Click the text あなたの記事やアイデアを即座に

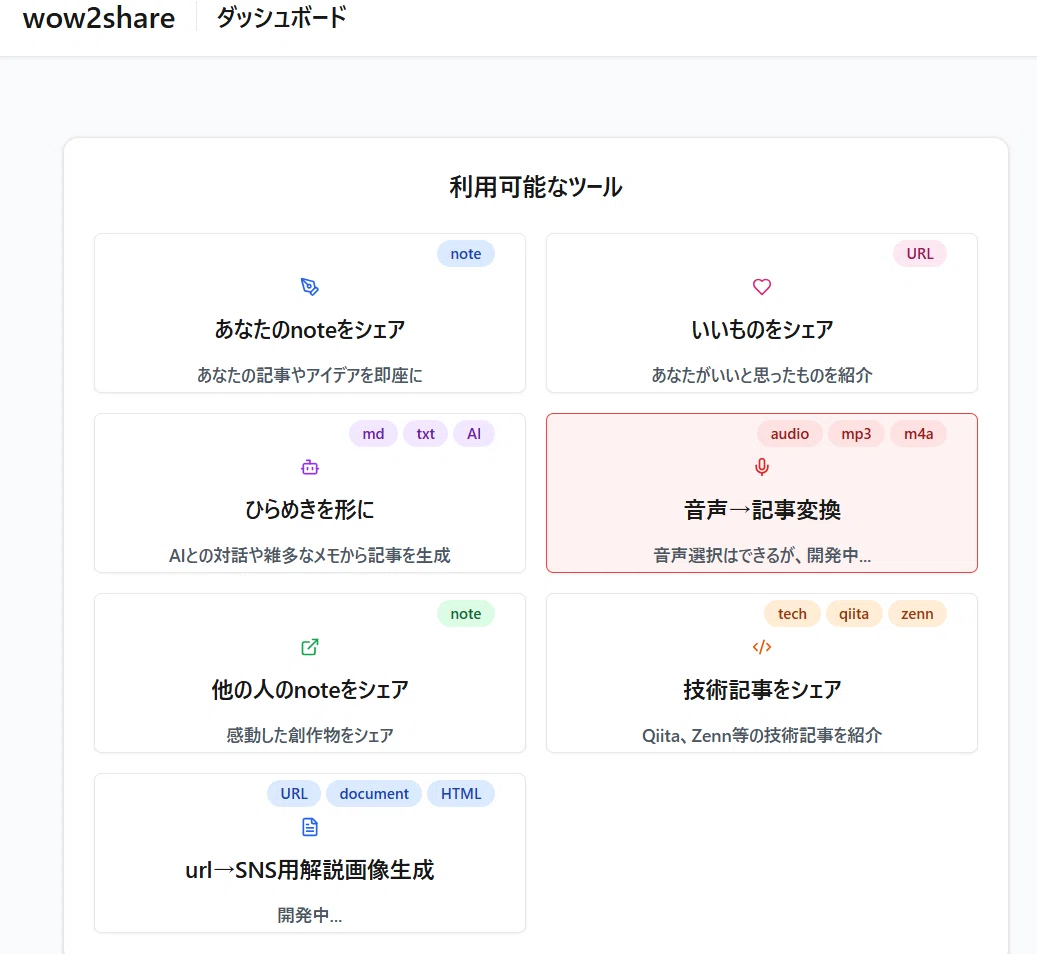tap(310, 375)
